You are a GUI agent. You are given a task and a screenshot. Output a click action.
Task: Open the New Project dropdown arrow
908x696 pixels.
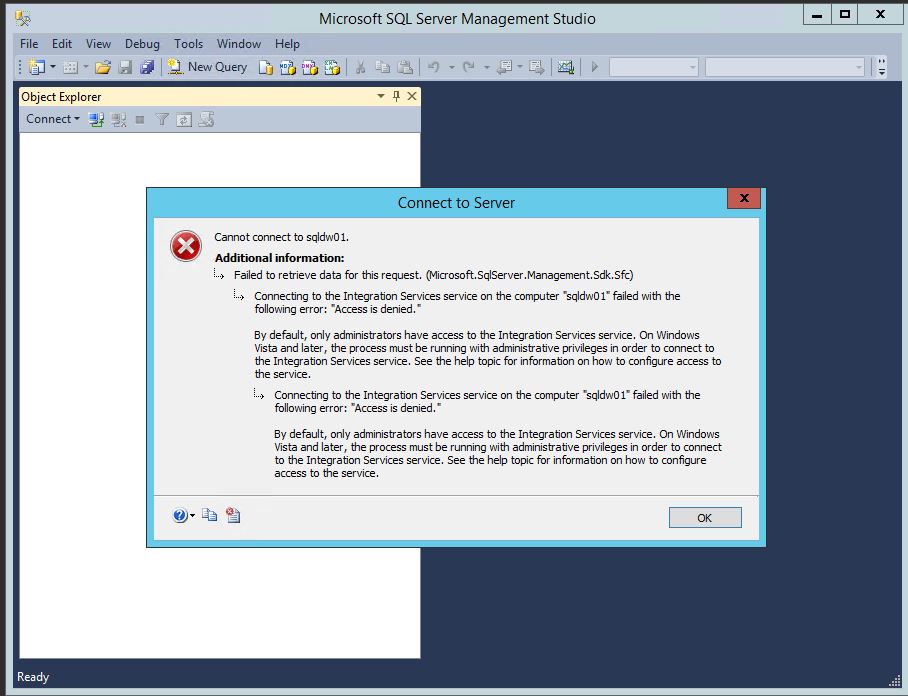click(53, 67)
